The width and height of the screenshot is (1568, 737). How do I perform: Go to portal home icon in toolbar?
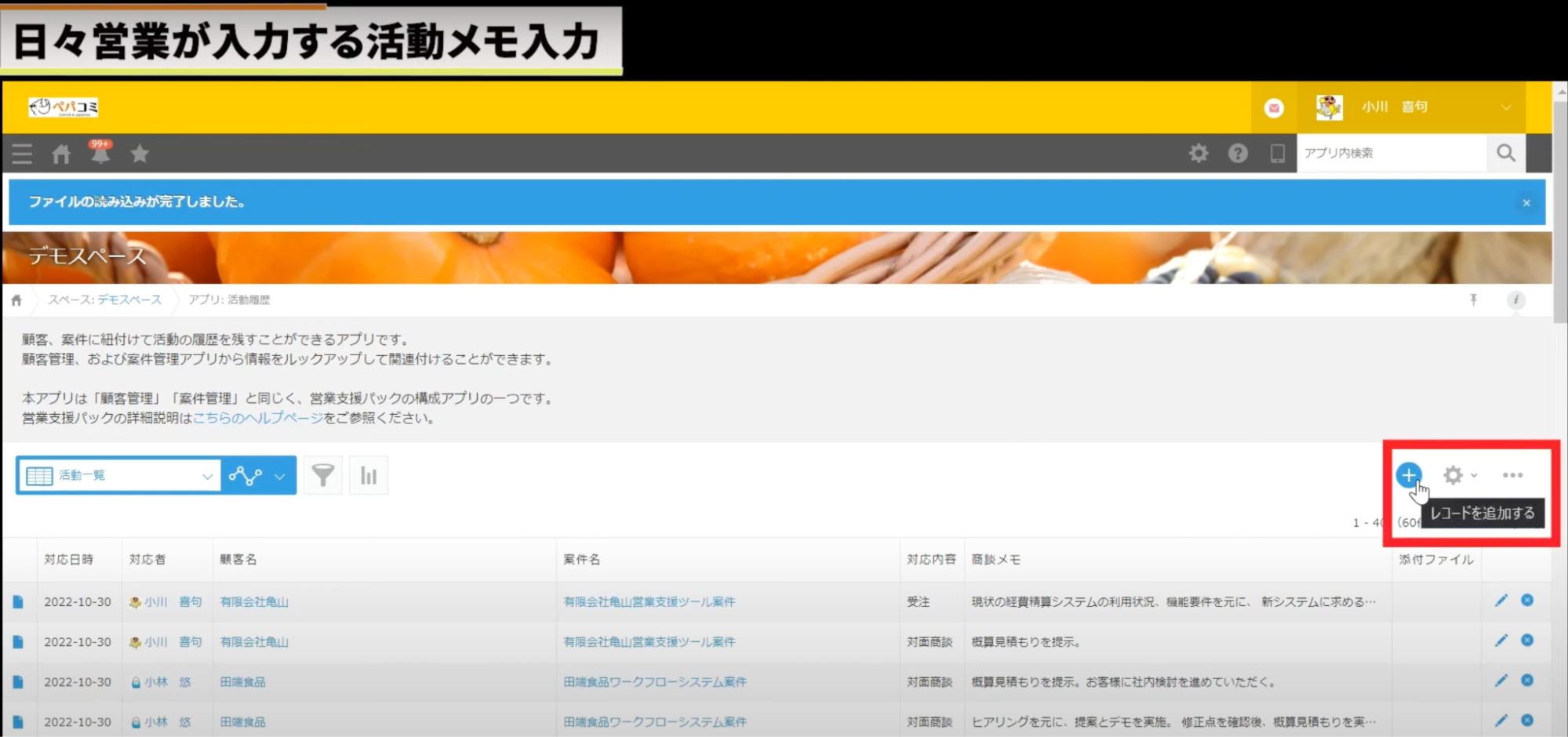pyautogui.click(x=61, y=154)
